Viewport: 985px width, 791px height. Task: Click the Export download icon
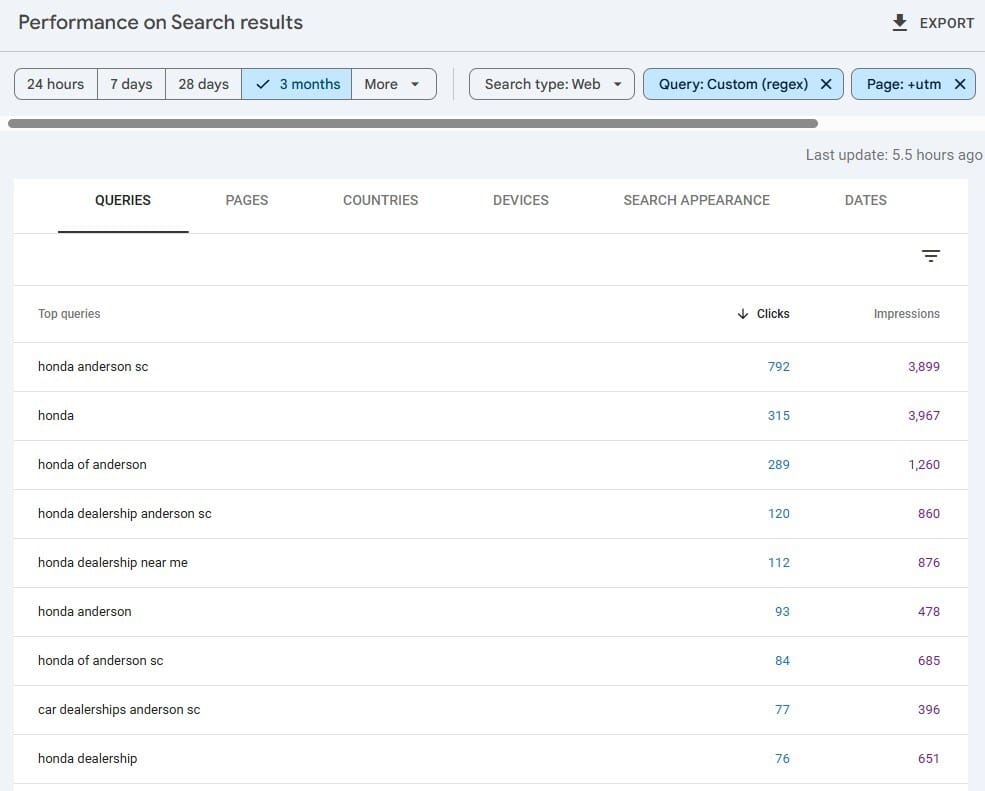pyautogui.click(x=900, y=23)
